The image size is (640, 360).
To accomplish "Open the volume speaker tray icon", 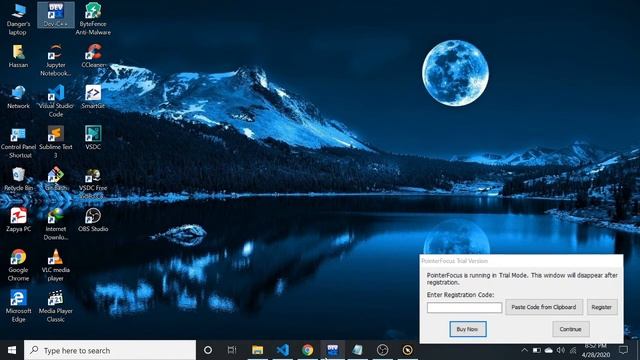I will coord(561,350).
